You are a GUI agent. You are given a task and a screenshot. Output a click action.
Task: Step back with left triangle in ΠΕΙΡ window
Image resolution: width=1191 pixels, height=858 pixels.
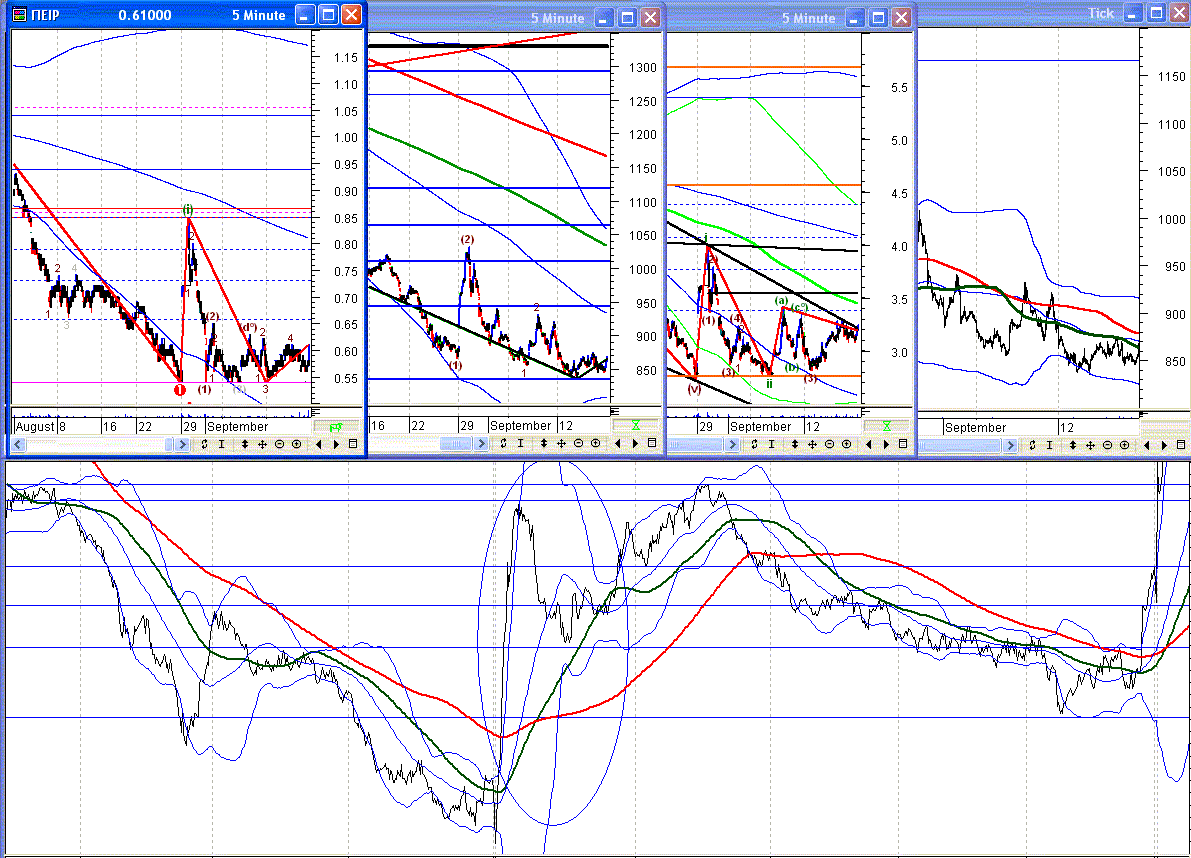coord(318,444)
